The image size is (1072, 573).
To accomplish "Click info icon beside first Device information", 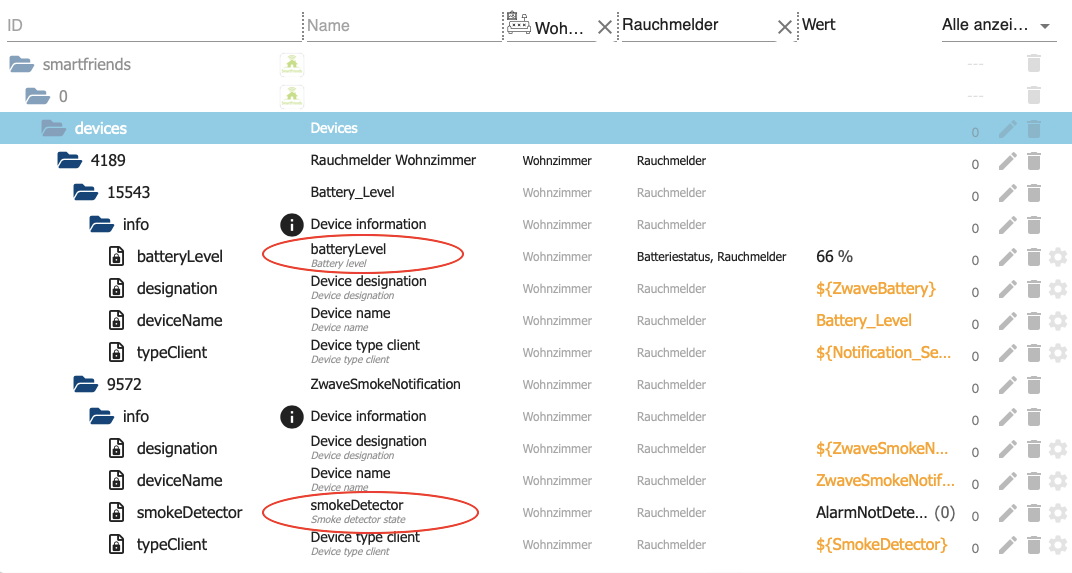I will pos(292,224).
